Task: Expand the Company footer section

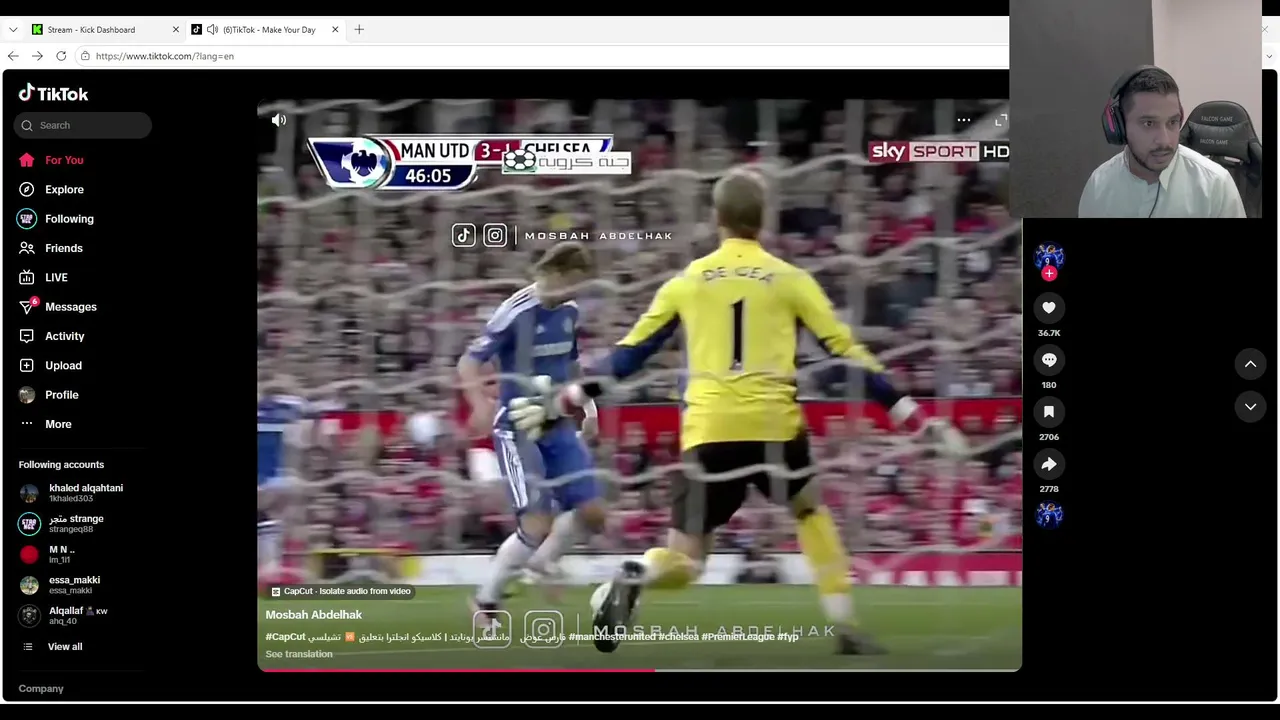Action: (x=41, y=689)
